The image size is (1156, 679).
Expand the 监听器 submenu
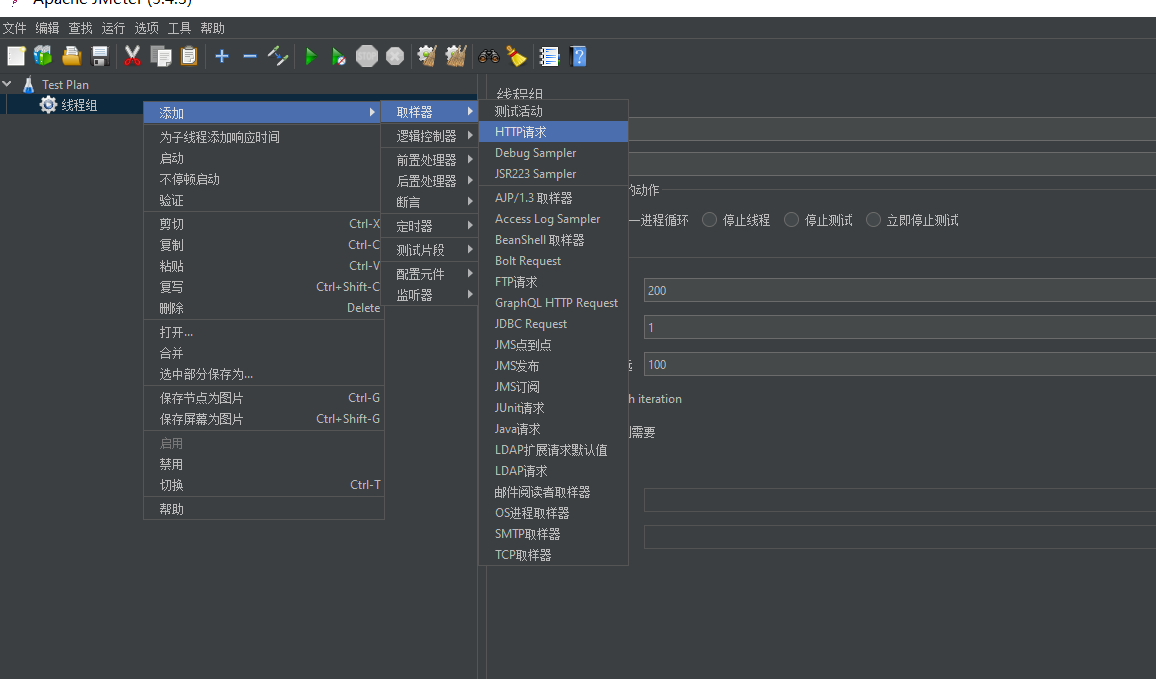[x=430, y=295]
